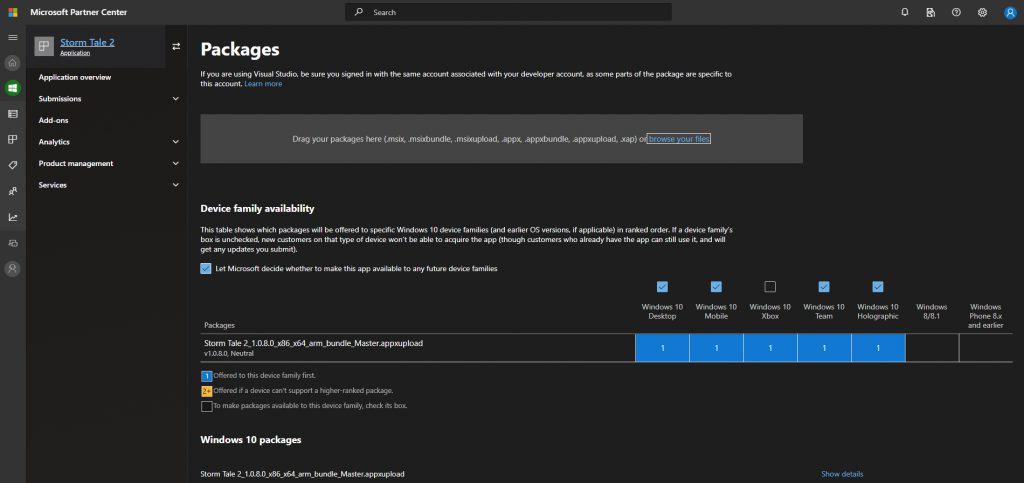Open the notifications bell icon
Viewport: 1024px width, 483px height.
tap(905, 12)
